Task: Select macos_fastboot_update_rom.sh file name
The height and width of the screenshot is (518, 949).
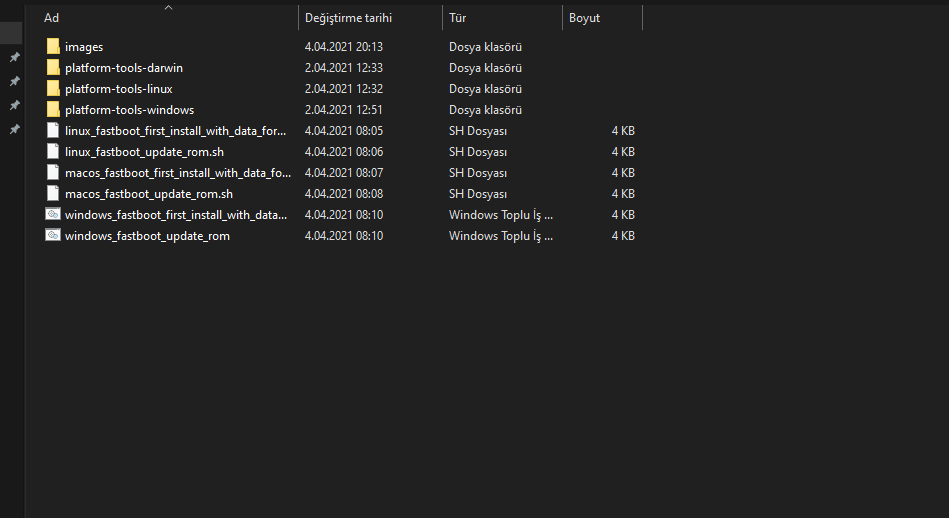Action: tap(149, 194)
